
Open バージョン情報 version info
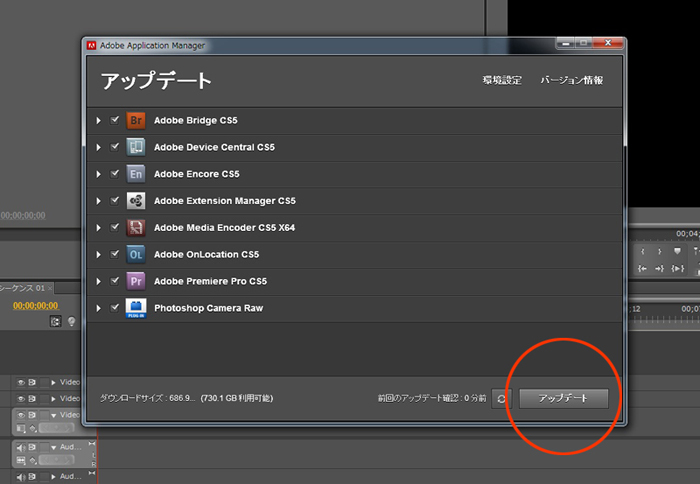point(572,80)
